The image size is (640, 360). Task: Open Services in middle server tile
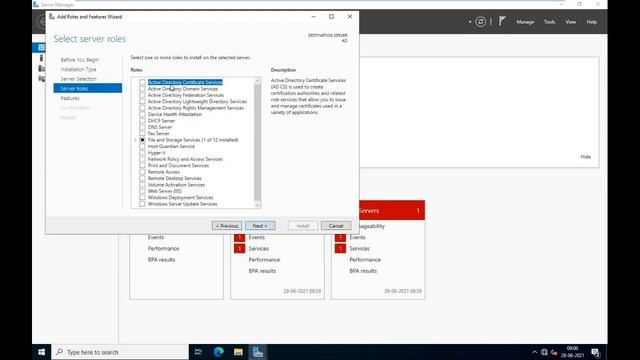click(258, 249)
